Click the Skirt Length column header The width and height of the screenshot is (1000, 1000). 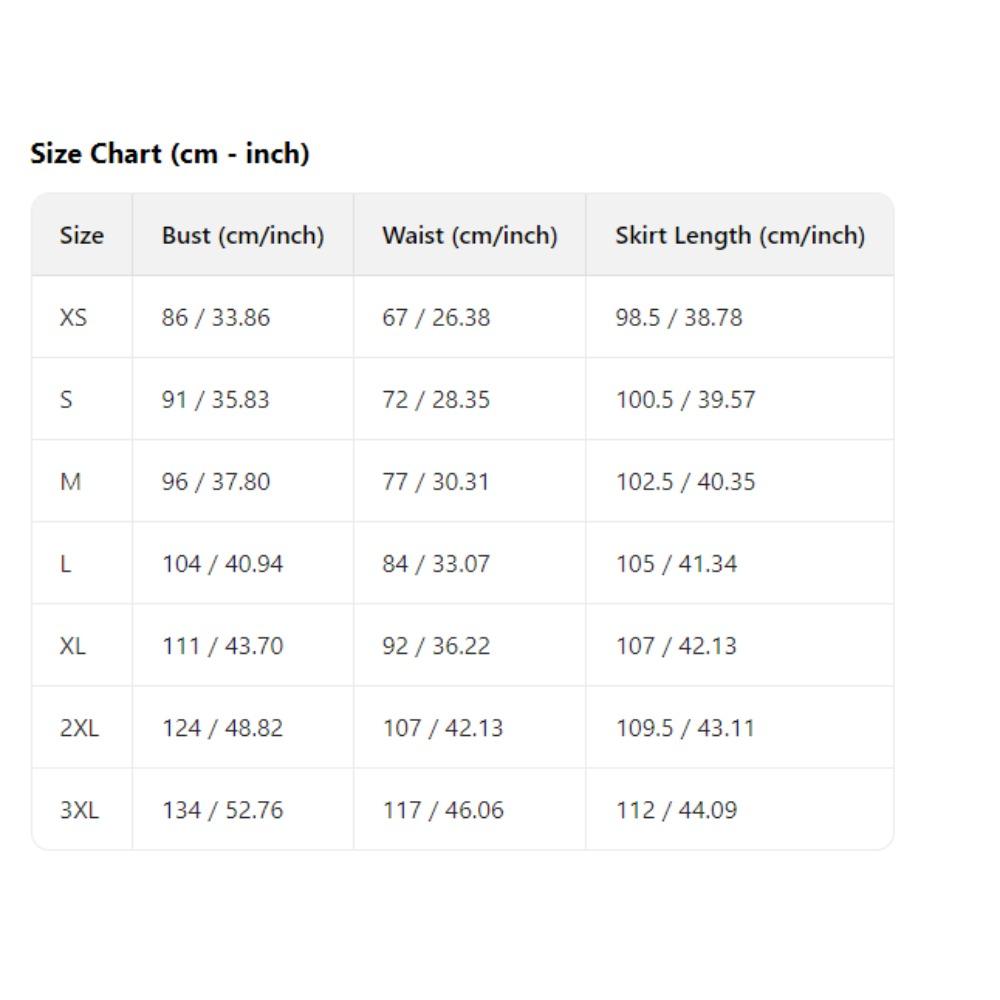pos(740,236)
